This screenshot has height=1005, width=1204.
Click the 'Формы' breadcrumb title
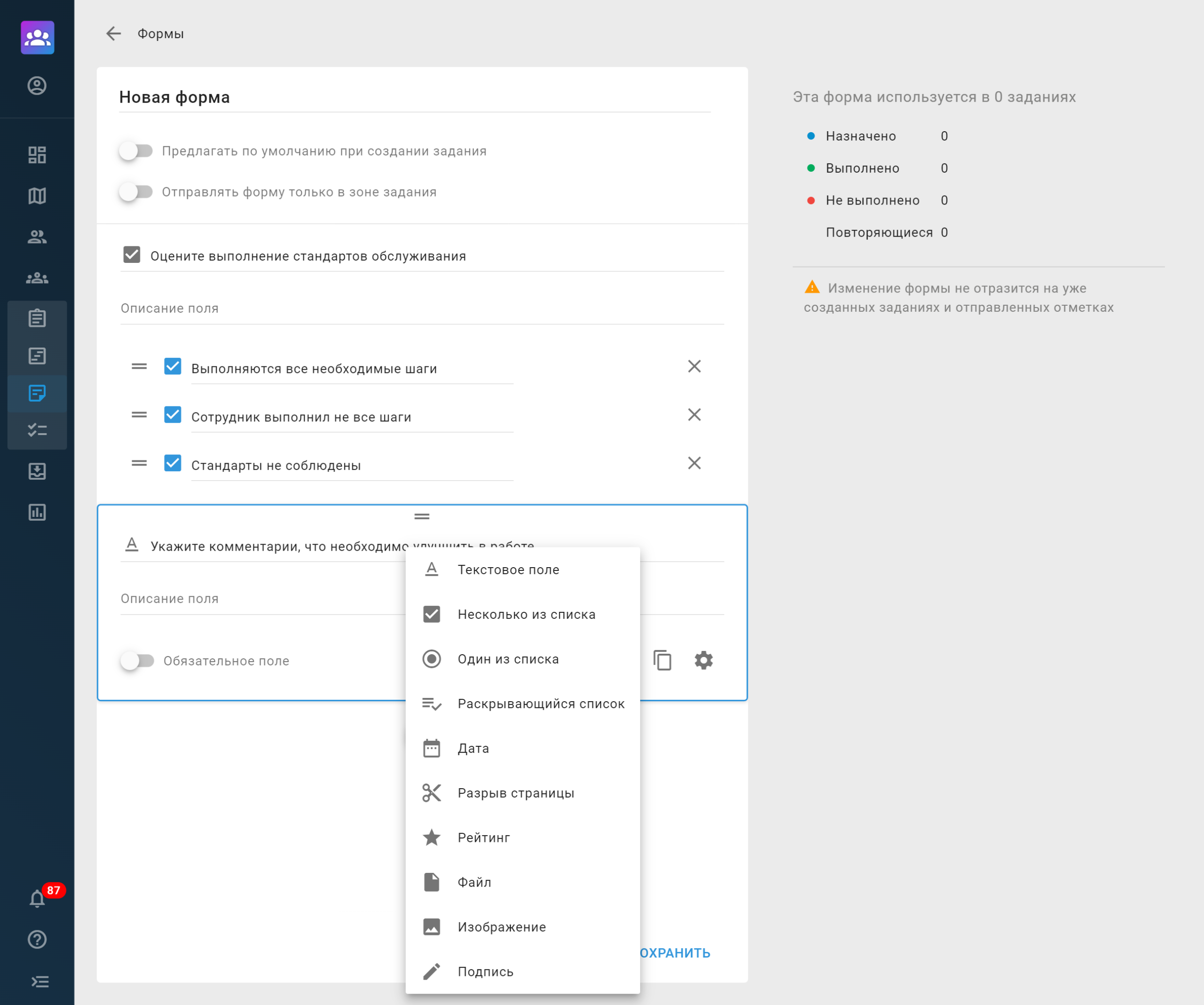tap(160, 34)
